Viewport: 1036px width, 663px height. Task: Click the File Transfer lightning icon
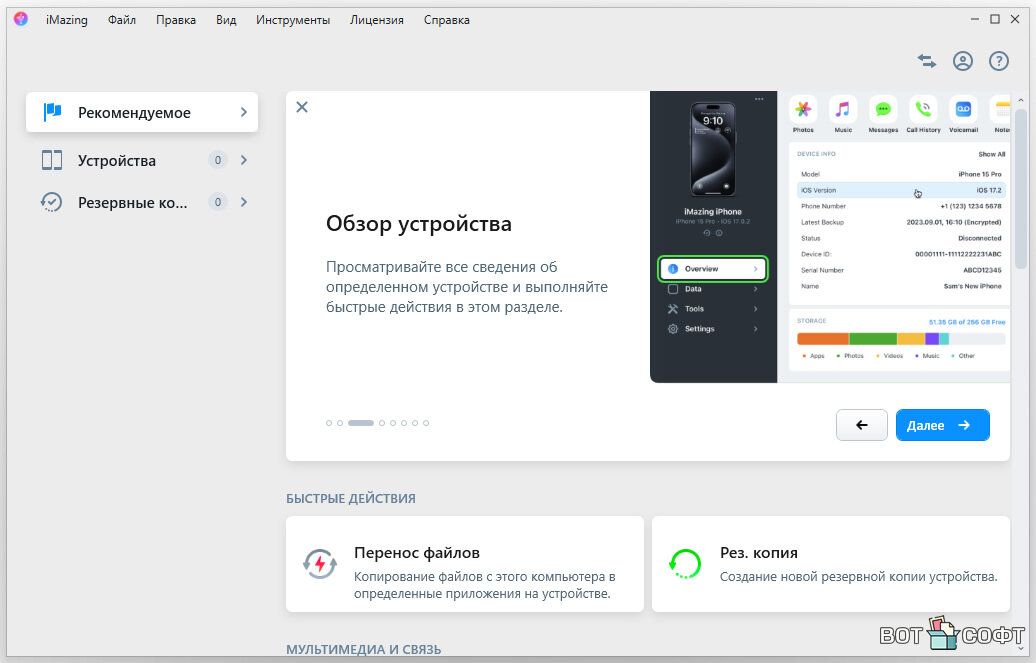coord(321,564)
